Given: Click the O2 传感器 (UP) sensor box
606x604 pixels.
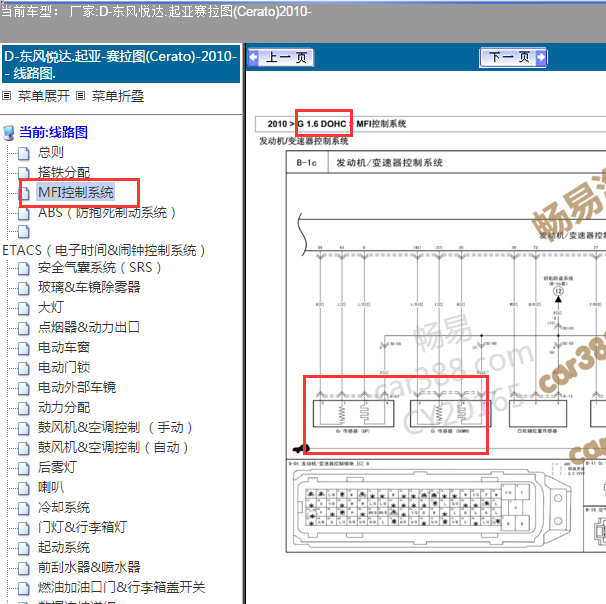Looking at the screenshot, I should pos(353,413).
